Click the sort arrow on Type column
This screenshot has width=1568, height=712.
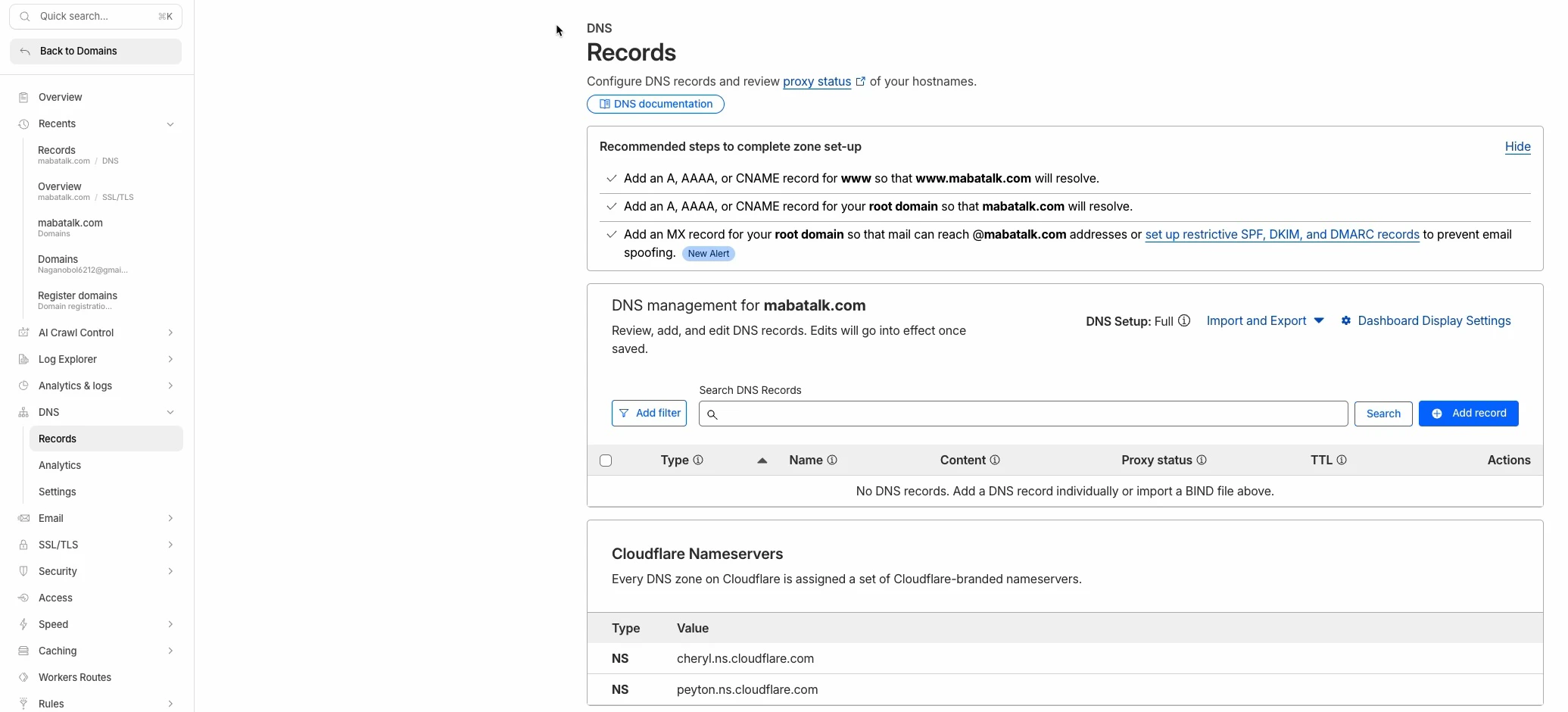(762, 460)
